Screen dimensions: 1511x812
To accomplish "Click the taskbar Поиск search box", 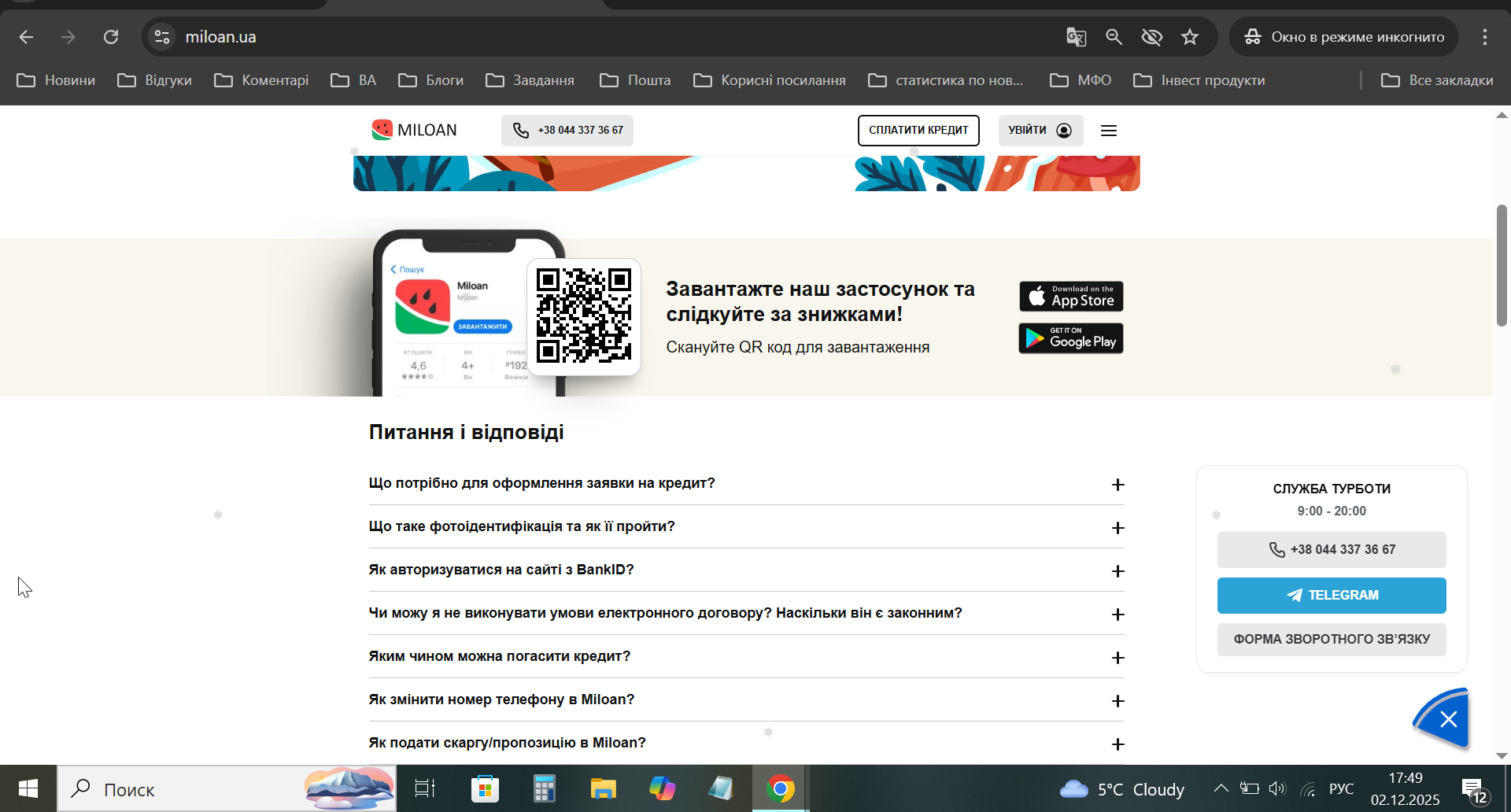I will click(x=227, y=788).
